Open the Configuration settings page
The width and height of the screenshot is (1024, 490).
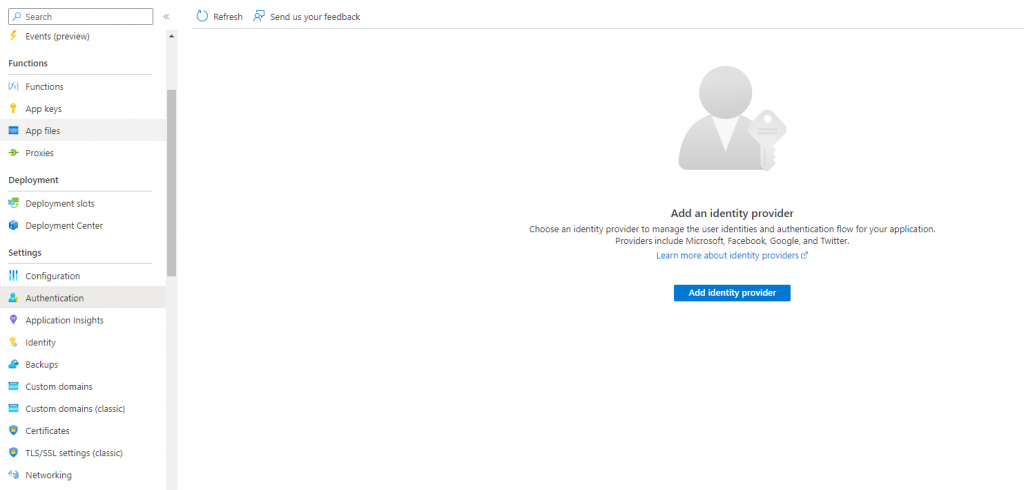coord(52,276)
